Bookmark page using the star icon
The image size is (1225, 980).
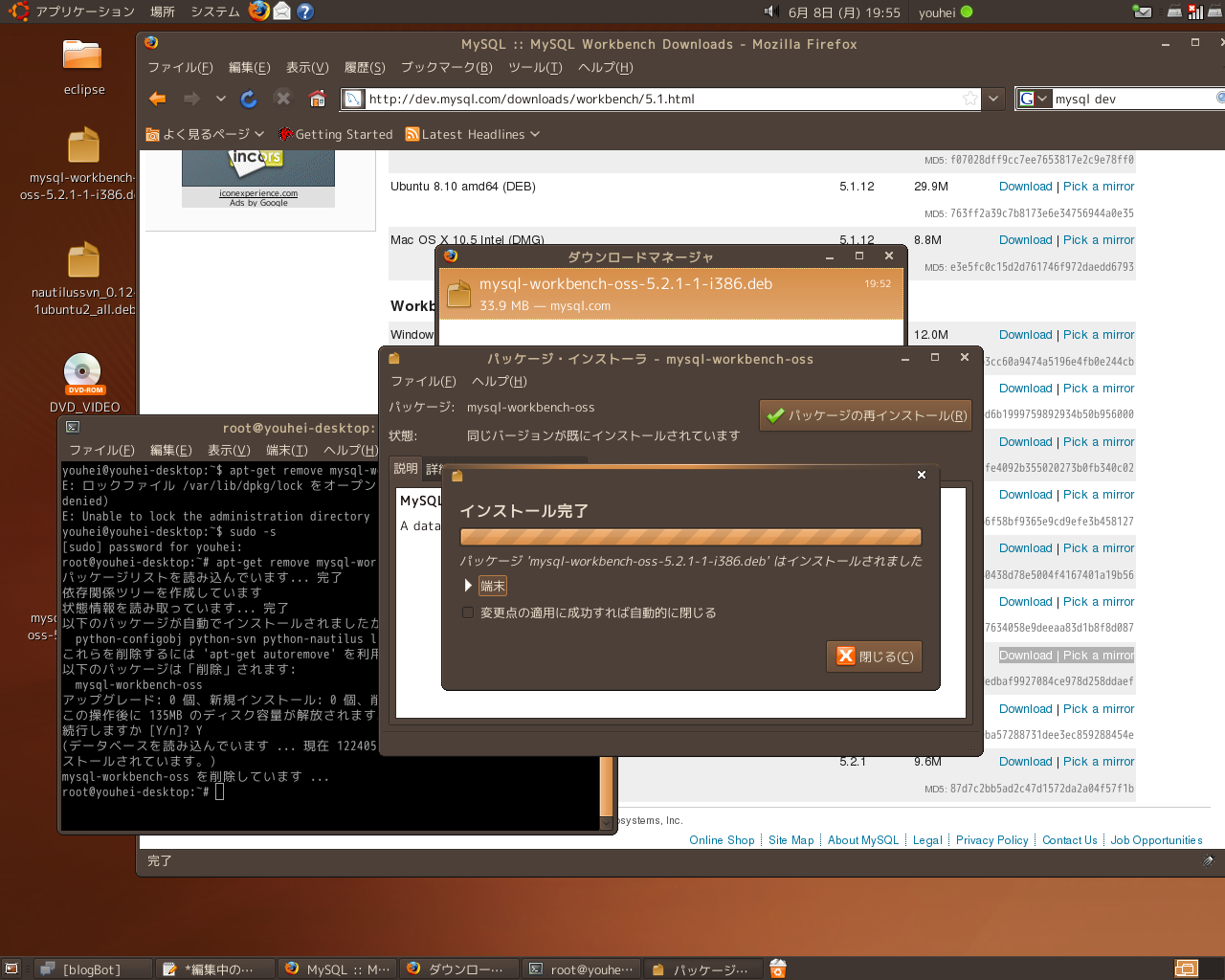click(970, 99)
